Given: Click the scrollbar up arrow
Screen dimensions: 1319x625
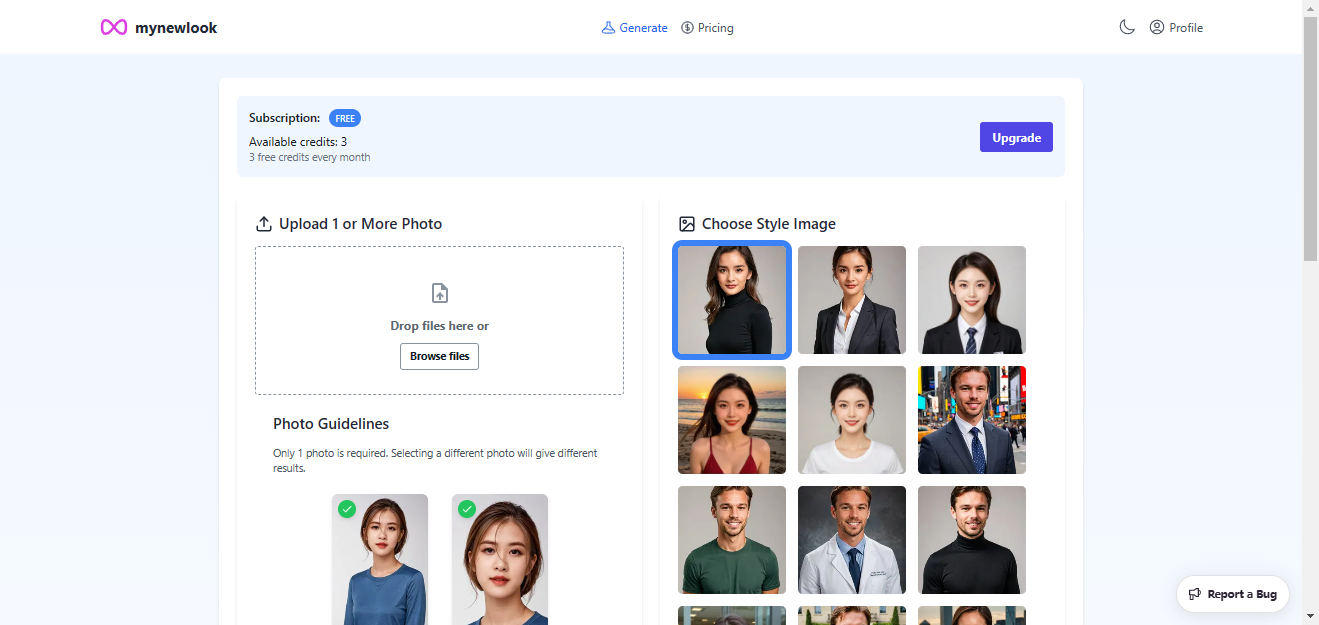Looking at the screenshot, I should 1310,8.
